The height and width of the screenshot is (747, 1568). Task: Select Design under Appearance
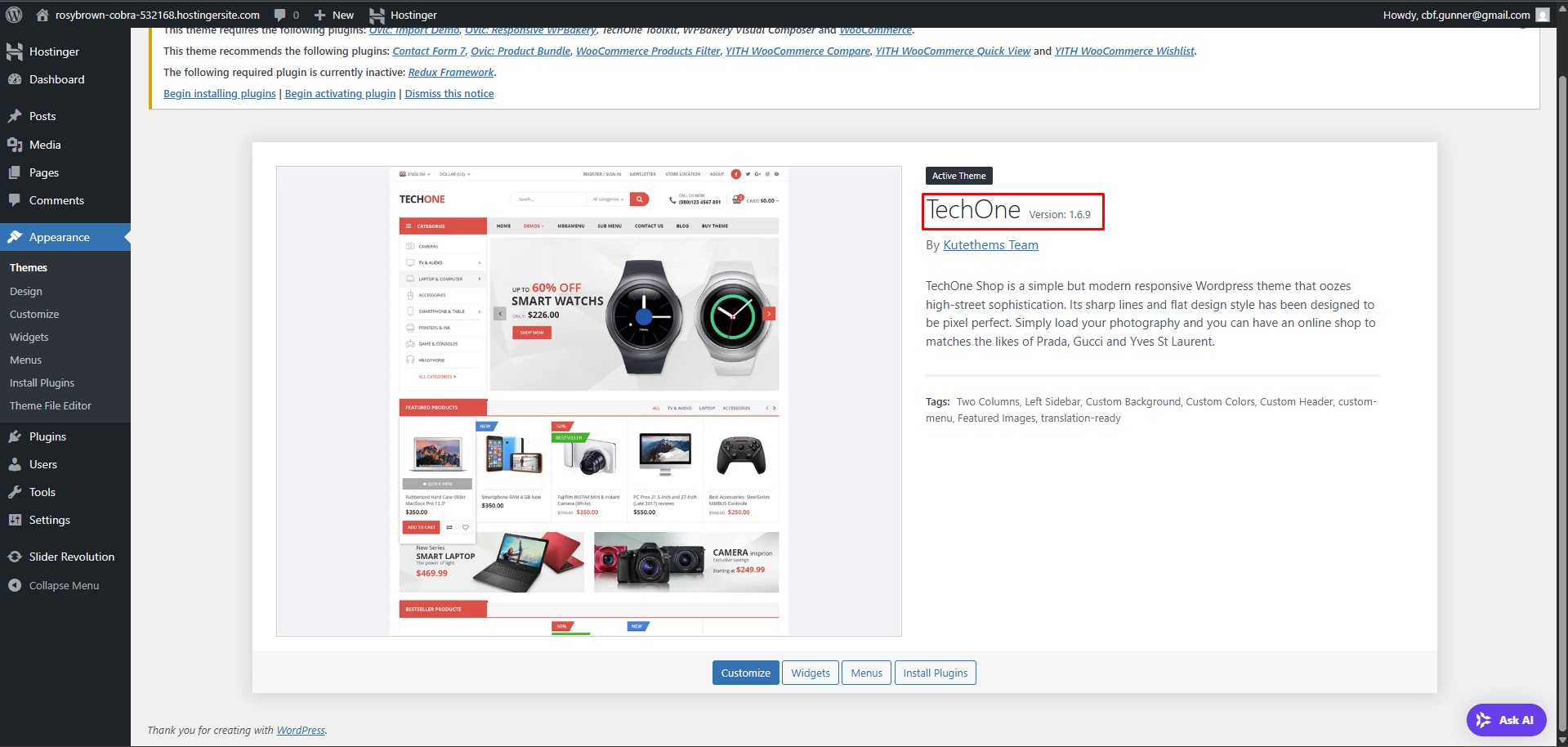tap(26, 291)
